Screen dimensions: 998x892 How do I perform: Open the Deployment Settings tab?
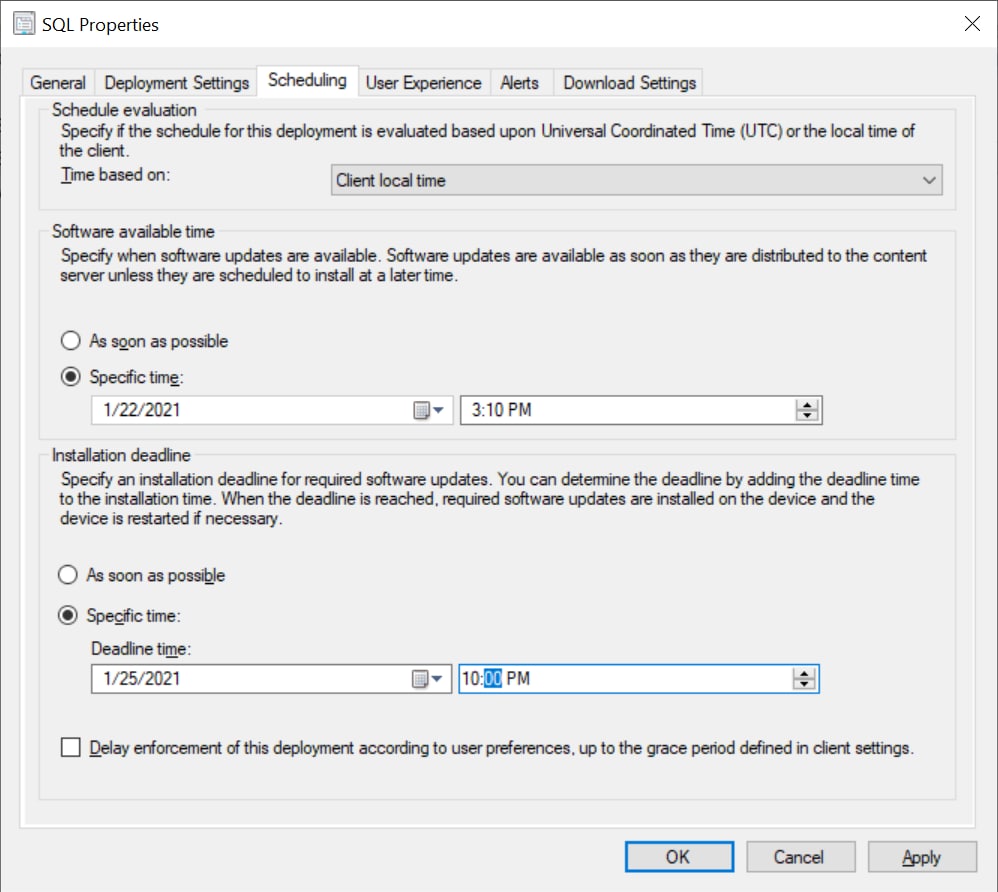coord(176,83)
